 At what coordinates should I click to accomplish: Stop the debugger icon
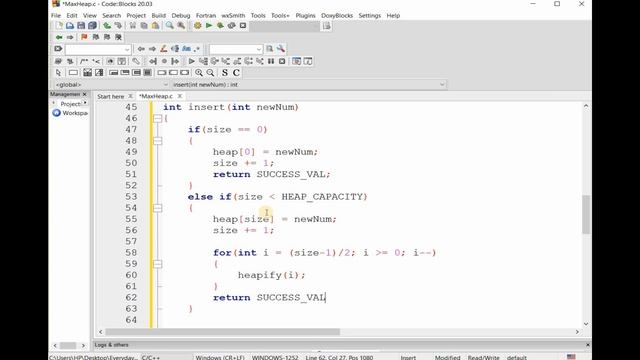[282, 61]
